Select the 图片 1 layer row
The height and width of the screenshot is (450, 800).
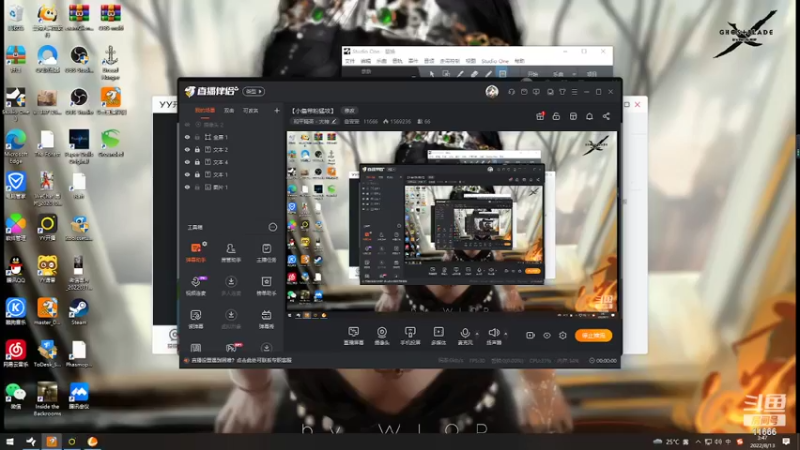[x=231, y=187]
